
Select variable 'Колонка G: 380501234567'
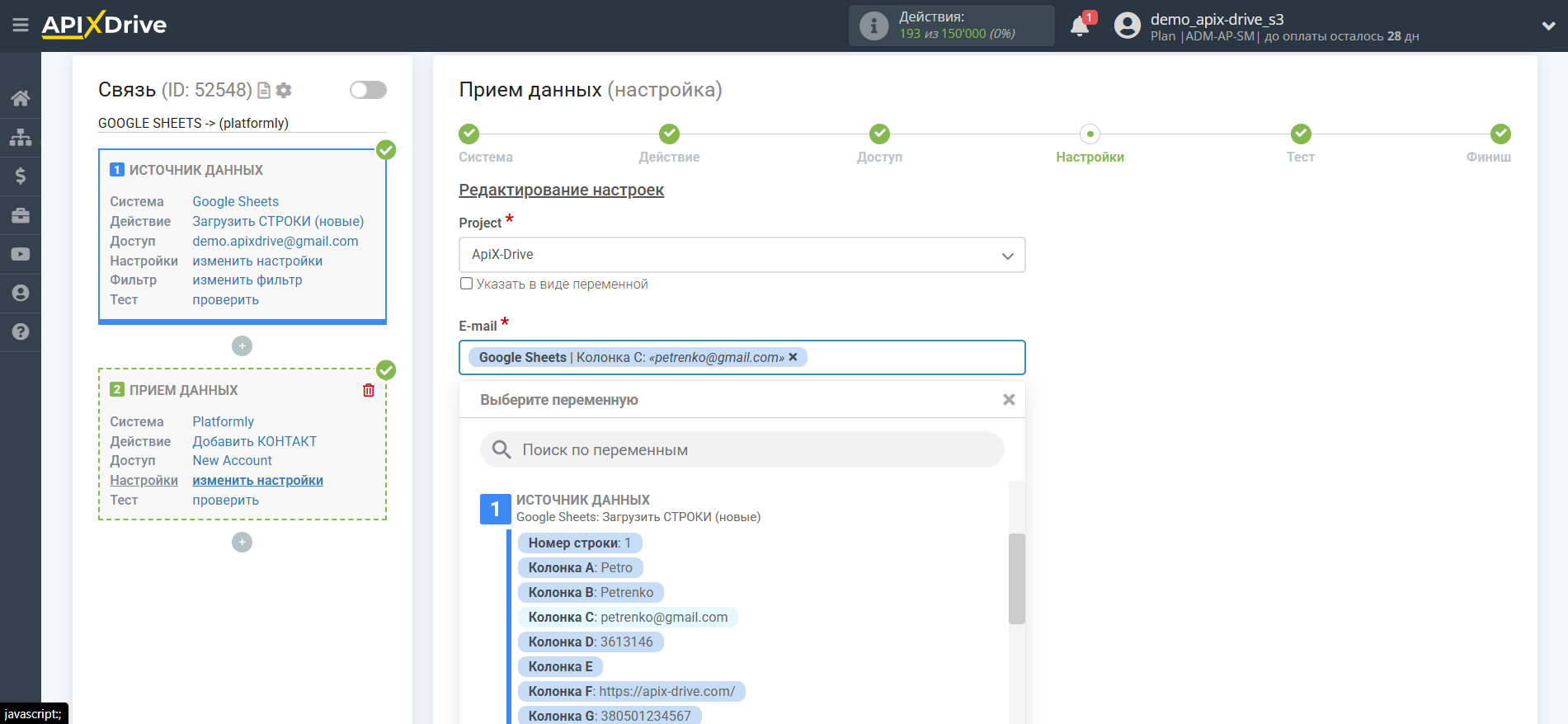(x=610, y=715)
